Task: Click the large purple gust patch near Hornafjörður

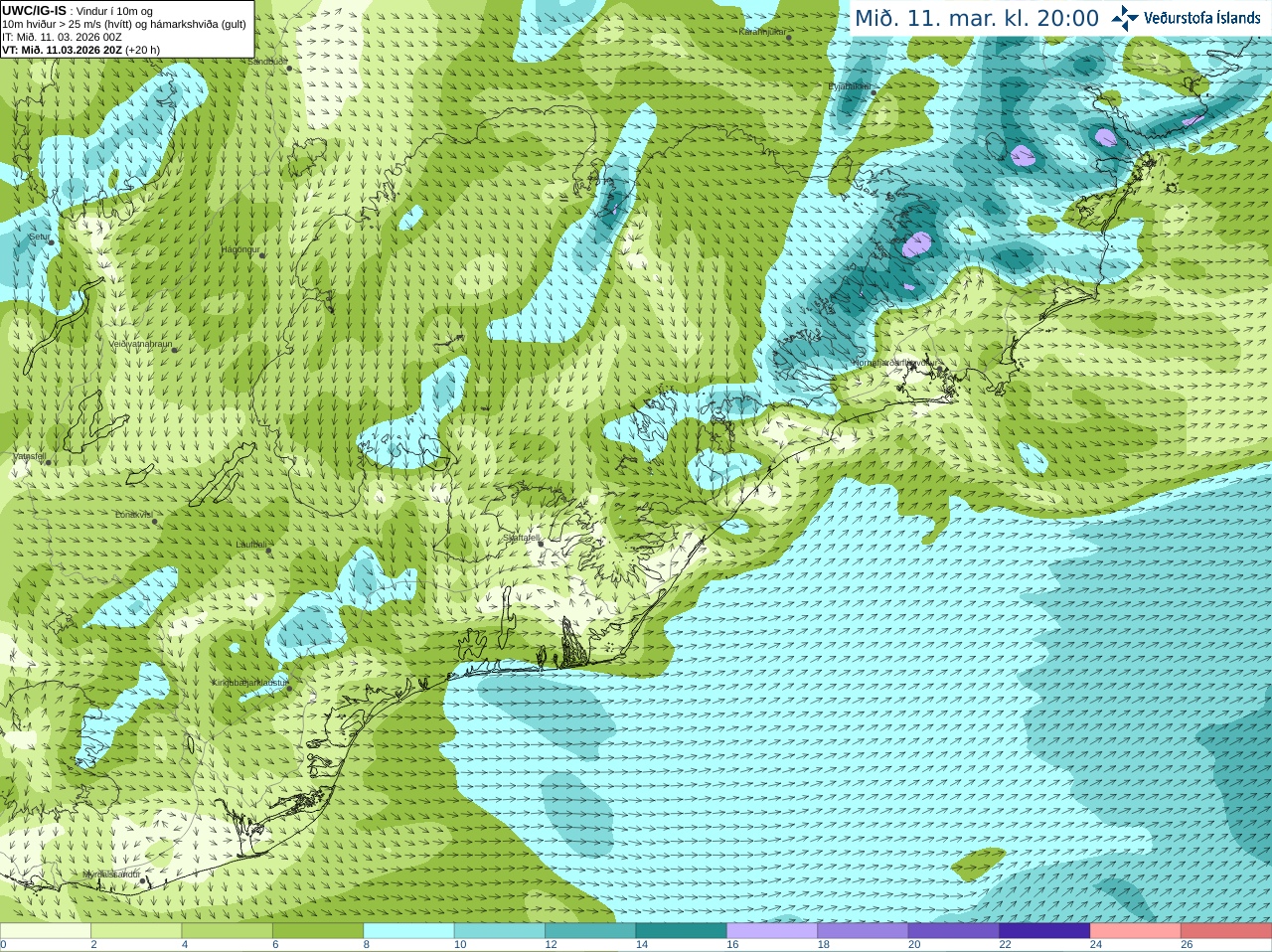Action: [x=916, y=243]
